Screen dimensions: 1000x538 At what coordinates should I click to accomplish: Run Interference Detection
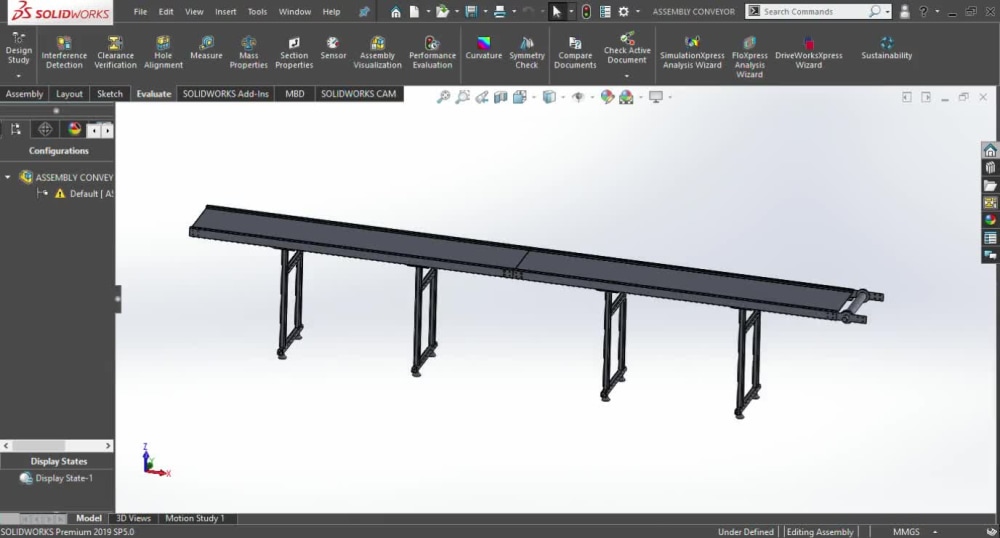64,52
